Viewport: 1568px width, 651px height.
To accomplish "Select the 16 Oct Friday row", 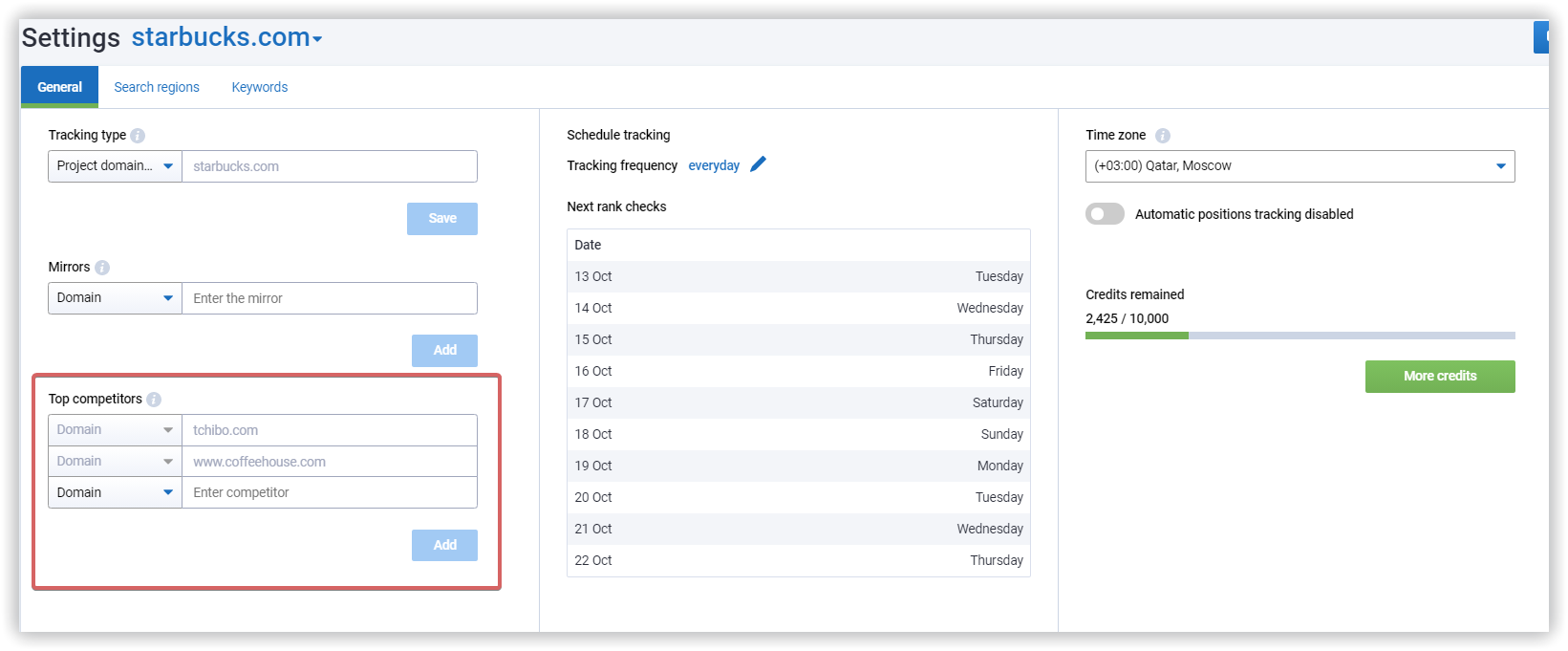I will point(799,372).
